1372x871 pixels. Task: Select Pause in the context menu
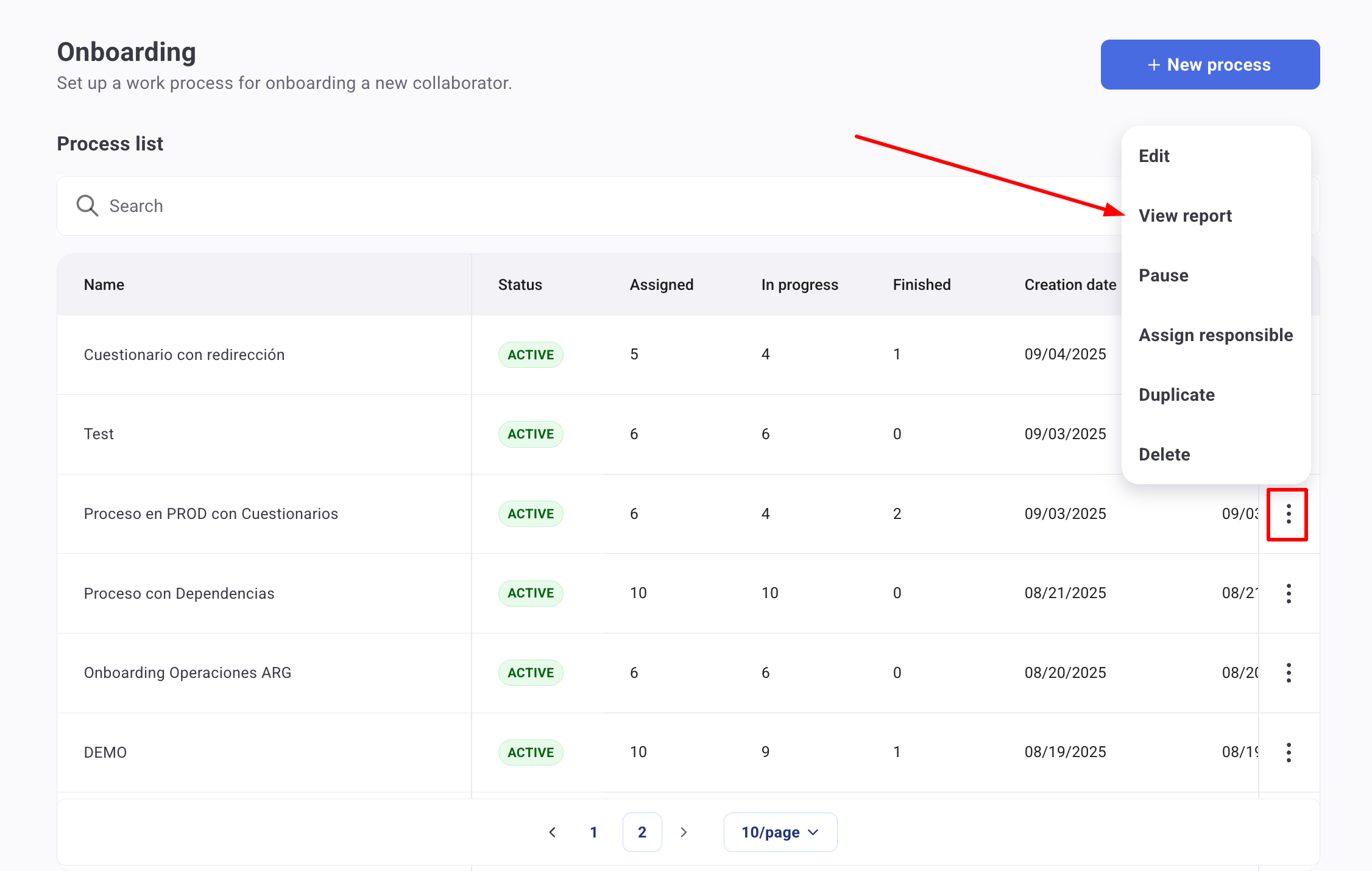[1163, 275]
